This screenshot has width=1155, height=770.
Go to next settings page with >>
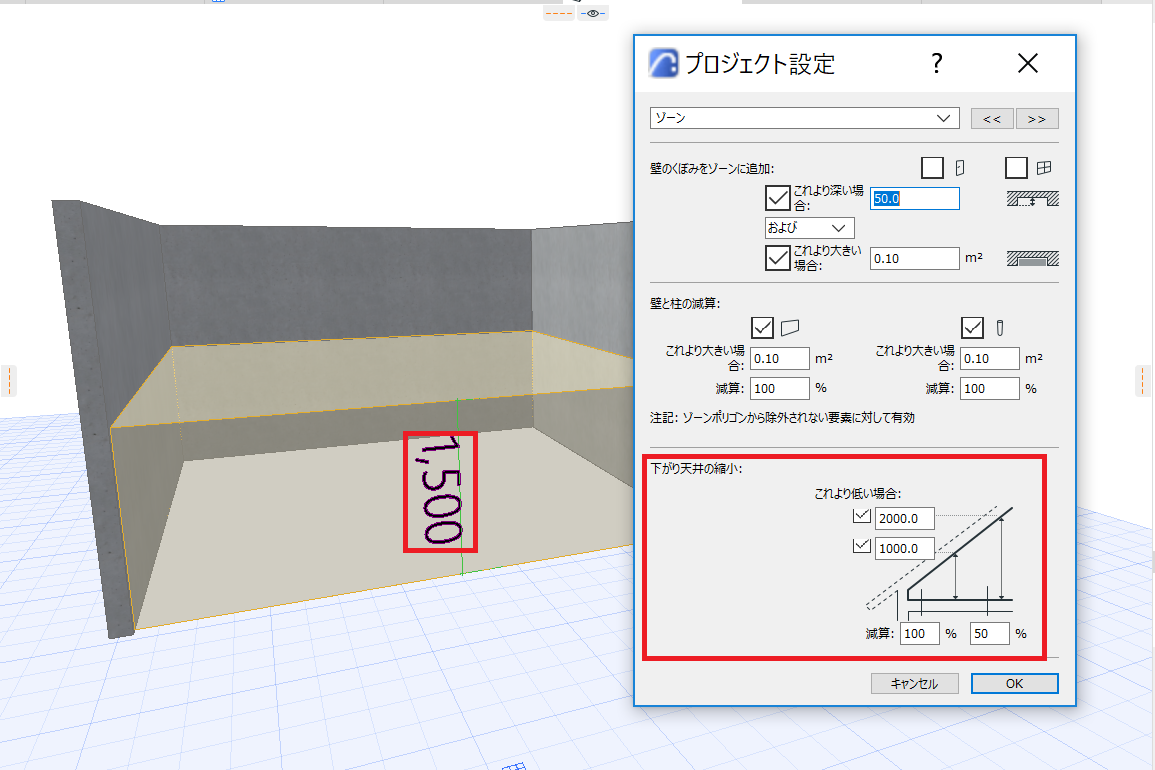[x=1037, y=119]
